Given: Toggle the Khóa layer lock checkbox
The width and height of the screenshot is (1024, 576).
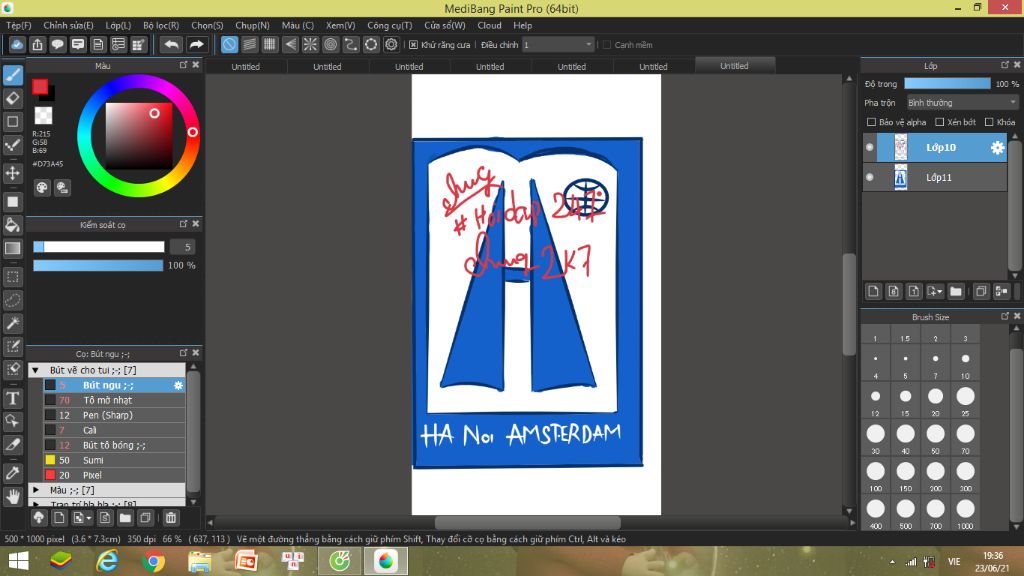Looking at the screenshot, I should [x=988, y=122].
